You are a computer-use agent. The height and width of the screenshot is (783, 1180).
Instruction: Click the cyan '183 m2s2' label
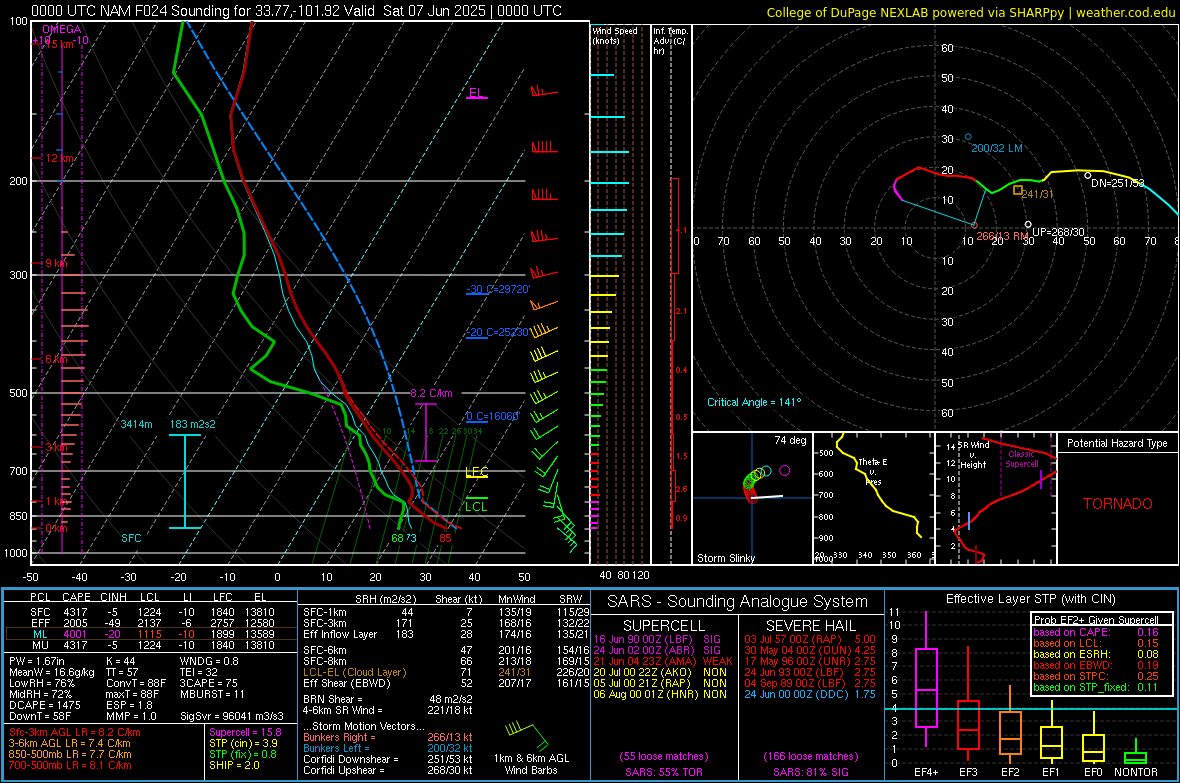[193, 424]
